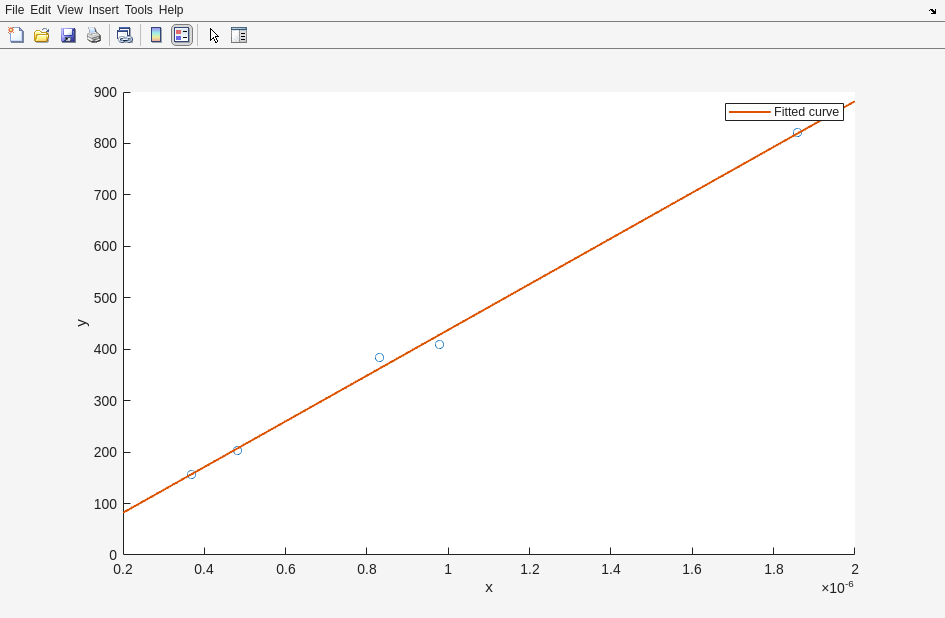This screenshot has width=945, height=618.
Task: Click the 'Fitted curve' legend label
Action: pyautogui.click(x=806, y=112)
